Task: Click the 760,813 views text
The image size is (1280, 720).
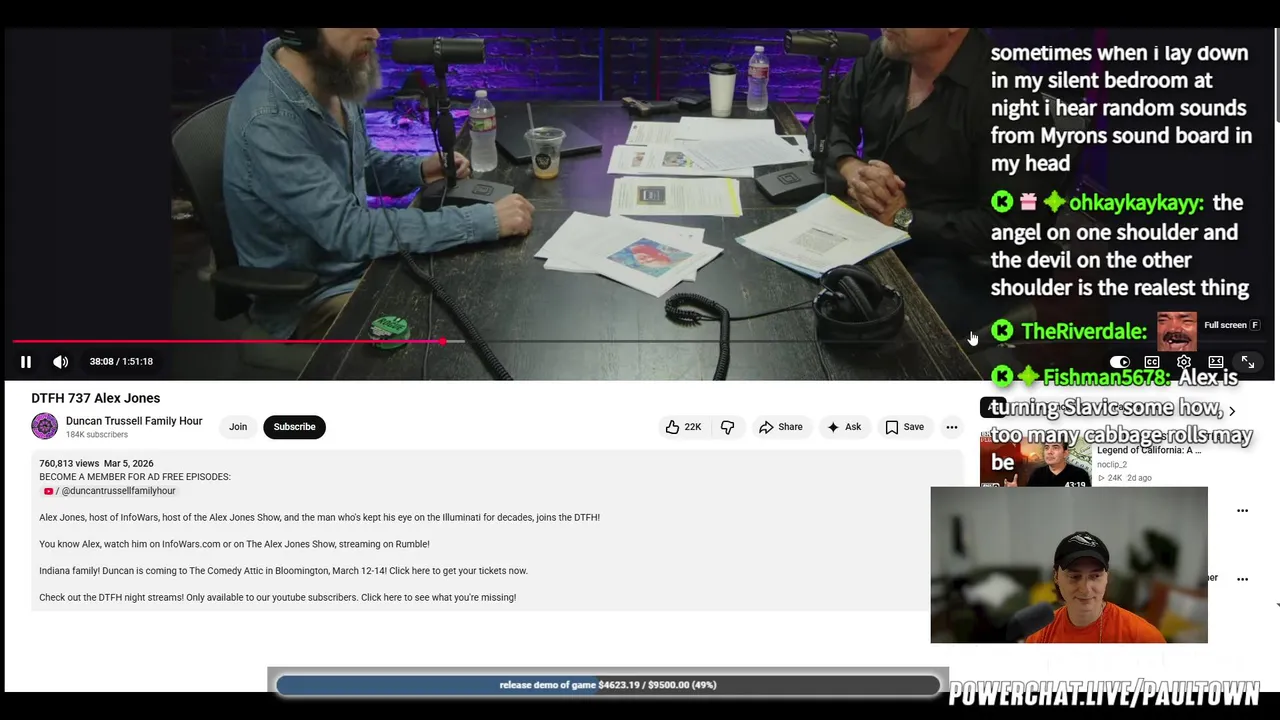Action: tap(69, 464)
